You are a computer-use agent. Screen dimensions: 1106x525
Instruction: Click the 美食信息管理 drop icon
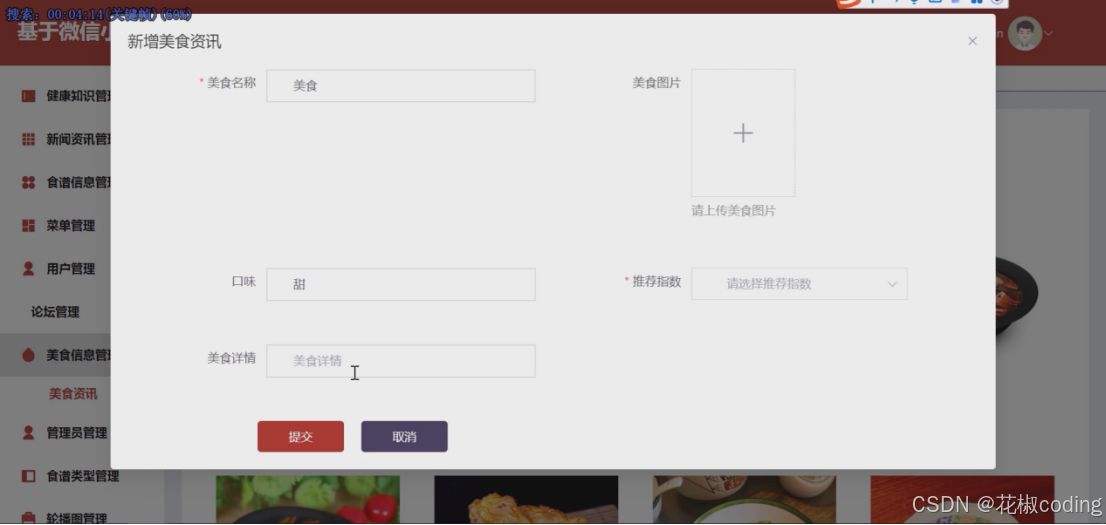coord(28,355)
